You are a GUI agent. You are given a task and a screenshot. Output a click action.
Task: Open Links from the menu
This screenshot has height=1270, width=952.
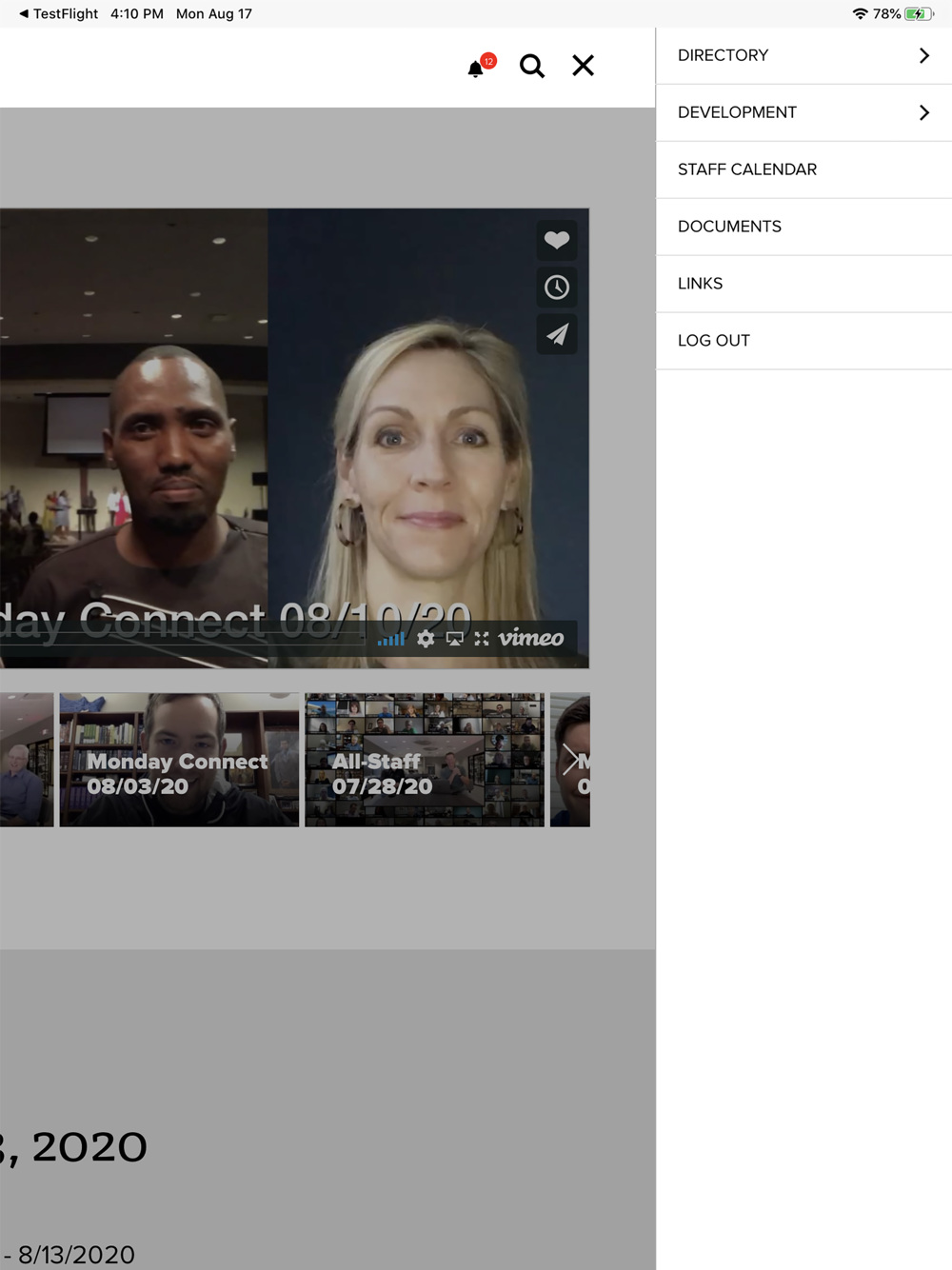click(804, 284)
